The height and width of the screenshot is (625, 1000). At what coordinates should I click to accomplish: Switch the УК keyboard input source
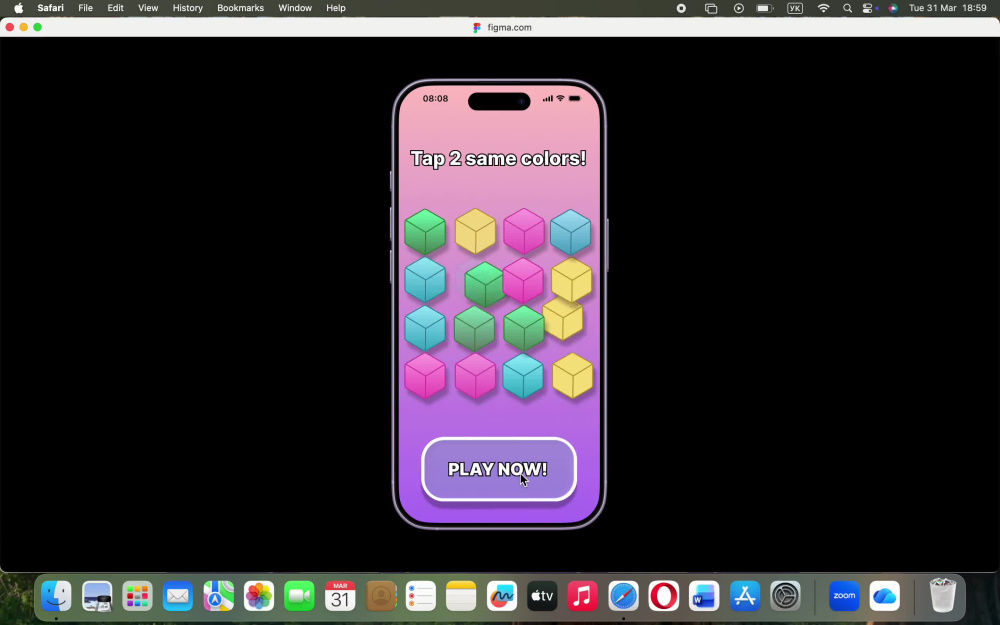[795, 8]
